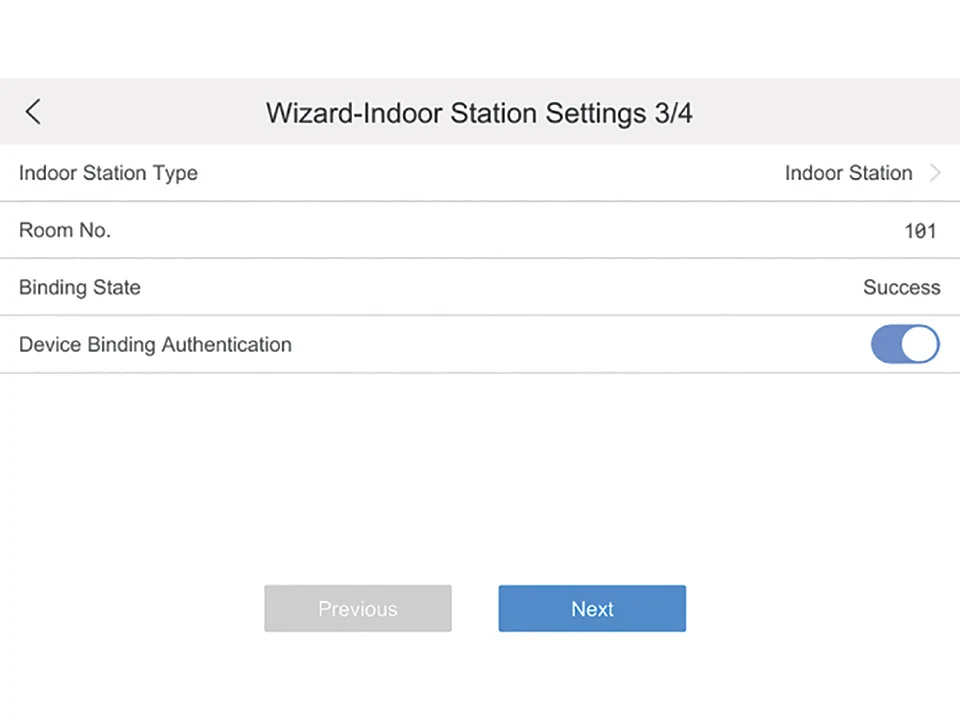Screen dimensions: 960x720
Task: Click the Device Binding Authentication label
Action: pos(156,345)
